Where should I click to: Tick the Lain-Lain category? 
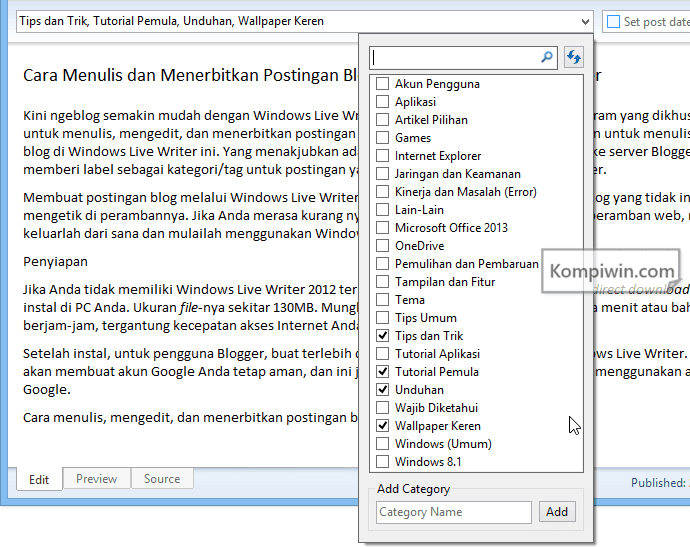[x=382, y=210]
